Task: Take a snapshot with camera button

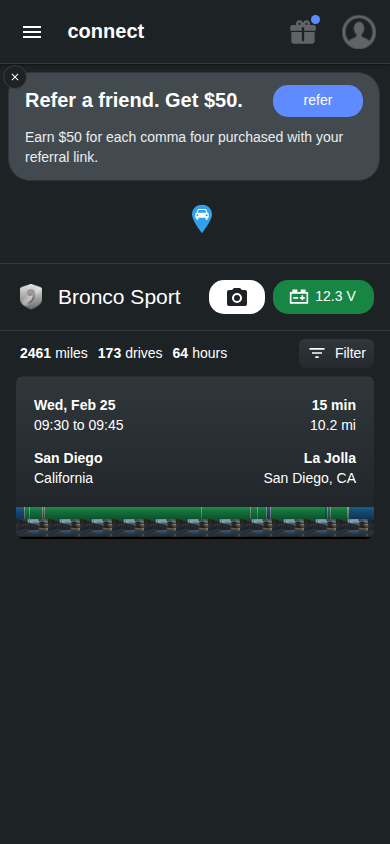Action: (x=237, y=297)
